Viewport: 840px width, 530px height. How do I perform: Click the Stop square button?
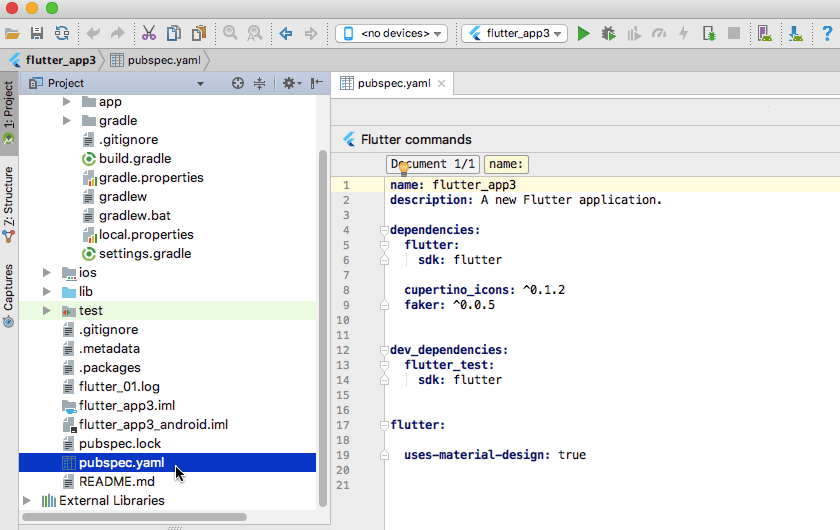pyautogui.click(x=734, y=34)
